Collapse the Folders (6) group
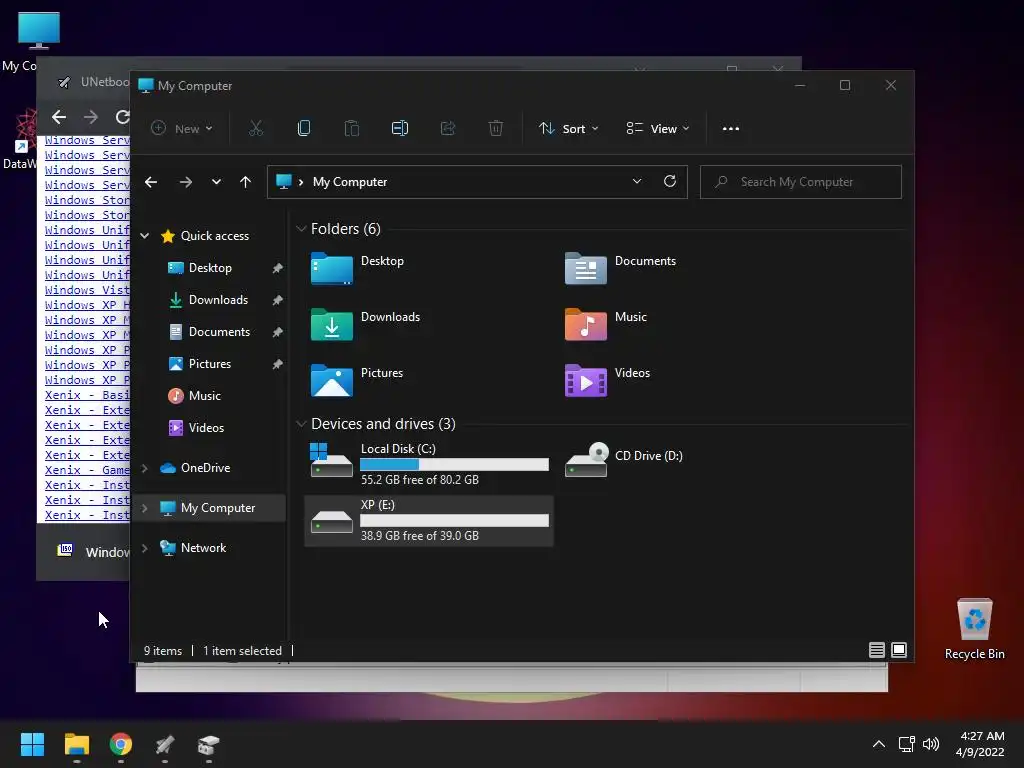Viewport: 1024px width, 768px height. coord(301,229)
